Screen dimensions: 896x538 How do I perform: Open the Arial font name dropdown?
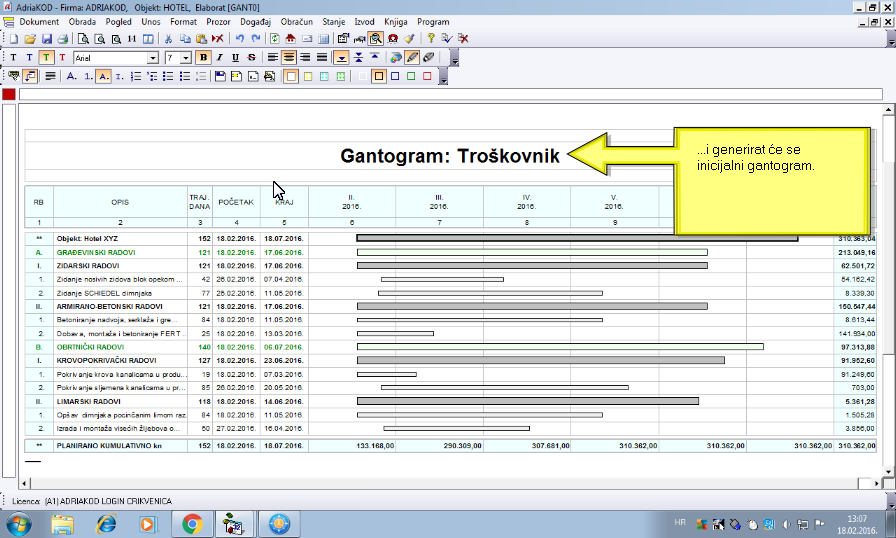[x=153, y=58]
